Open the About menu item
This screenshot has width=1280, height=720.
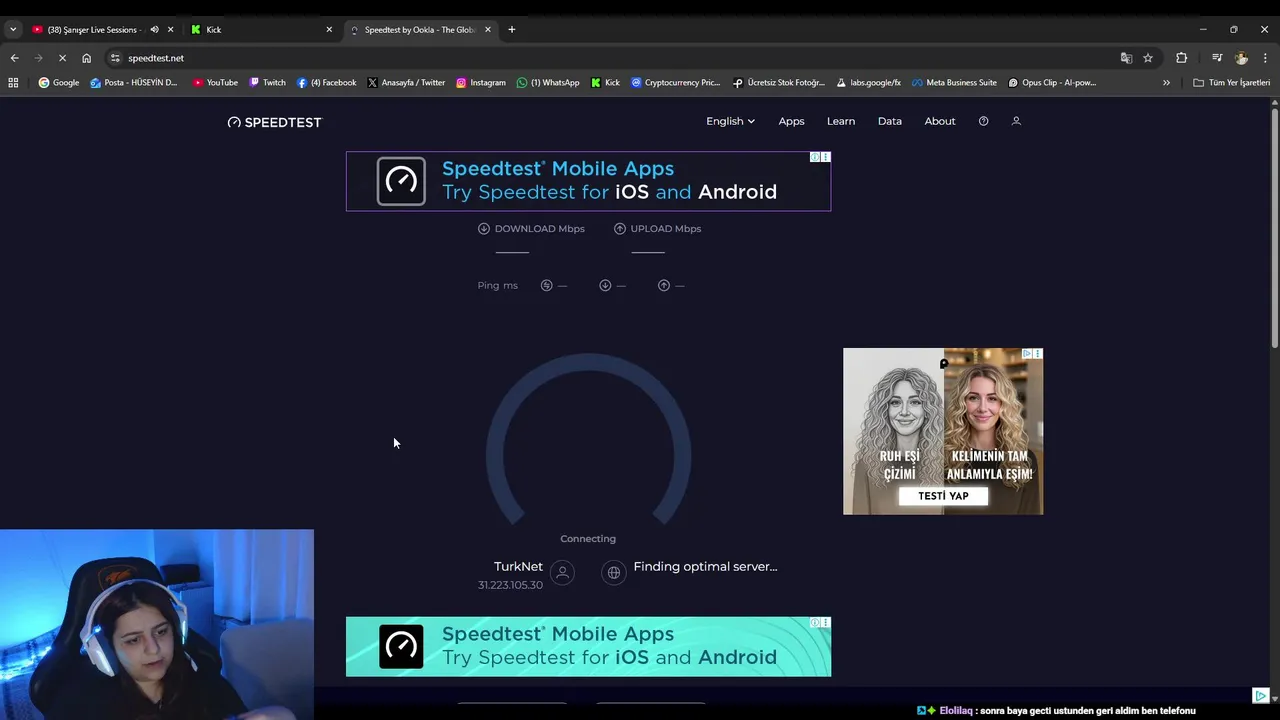tap(940, 121)
